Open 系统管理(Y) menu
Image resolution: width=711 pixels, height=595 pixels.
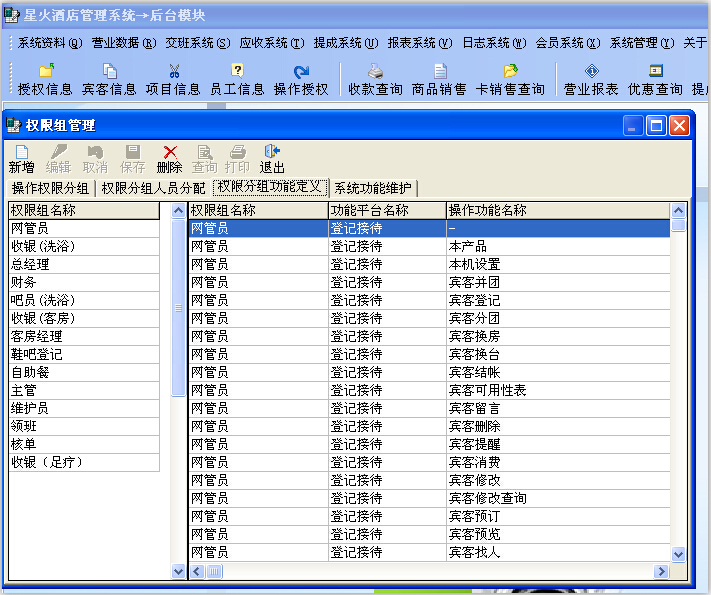(x=642, y=43)
